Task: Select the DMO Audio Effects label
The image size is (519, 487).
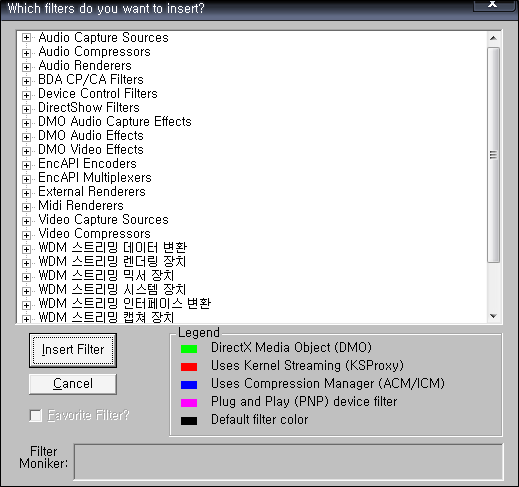Action: (x=91, y=135)
